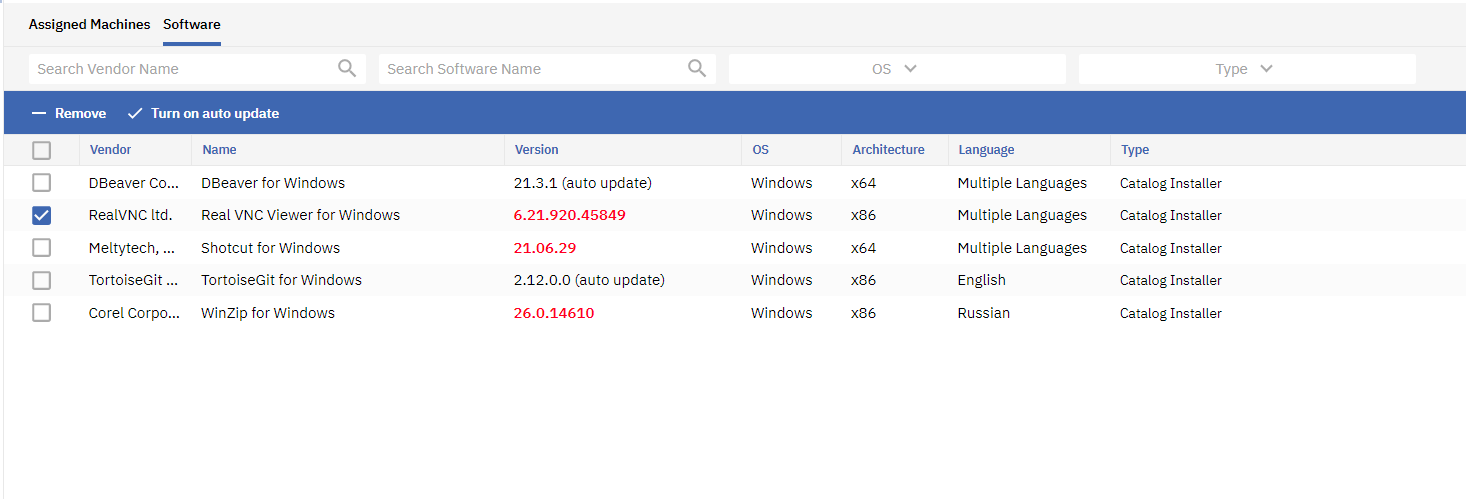Check the Shotcut for Windows row checkbox

pos(41,248)
